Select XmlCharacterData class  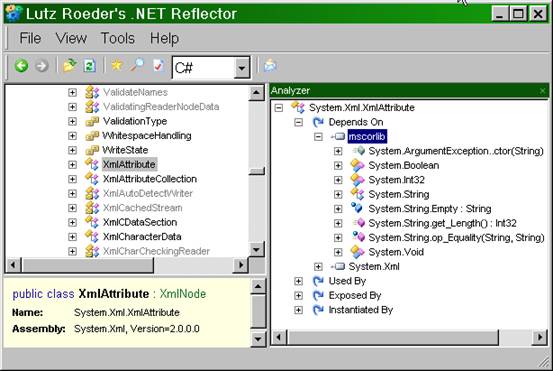(x=142, y=237)
